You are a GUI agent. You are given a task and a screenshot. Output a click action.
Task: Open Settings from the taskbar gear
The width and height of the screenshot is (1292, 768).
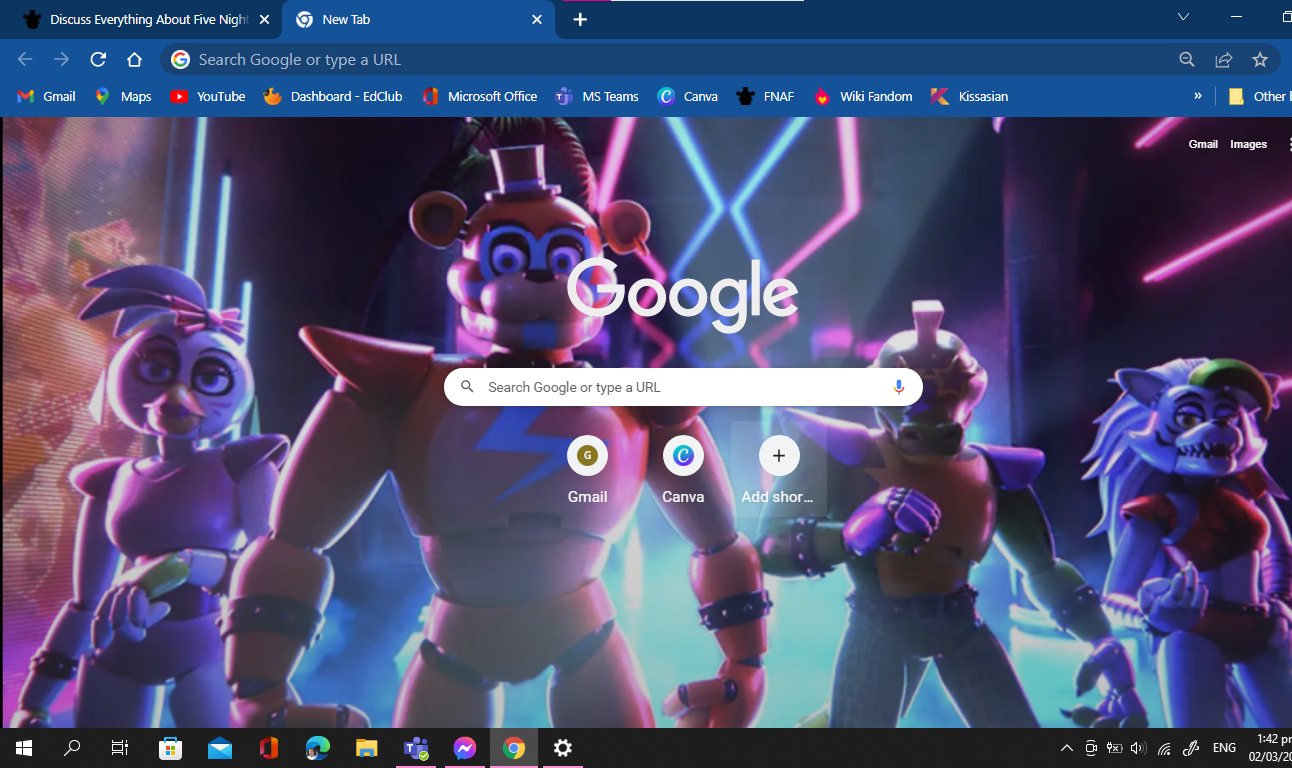(563, 748)
